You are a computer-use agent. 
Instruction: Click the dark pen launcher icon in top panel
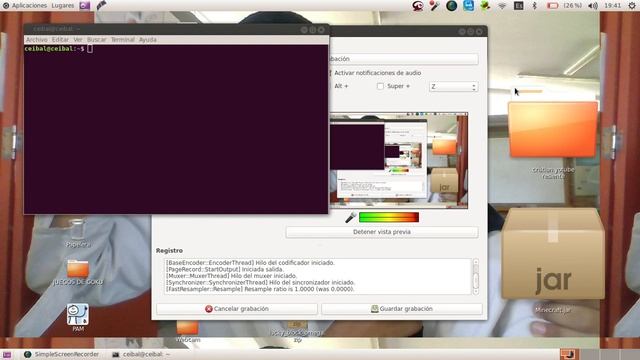point(101,5)
